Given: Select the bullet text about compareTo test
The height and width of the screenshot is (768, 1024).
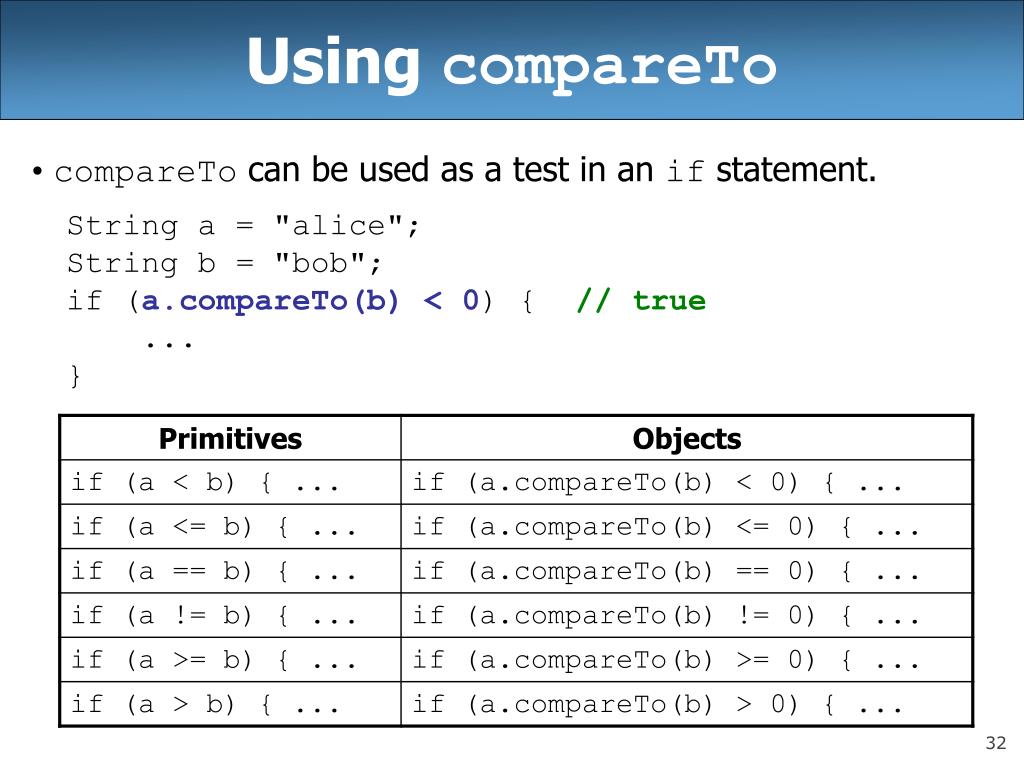Looking at the screenshot, I should click(465, 170).
